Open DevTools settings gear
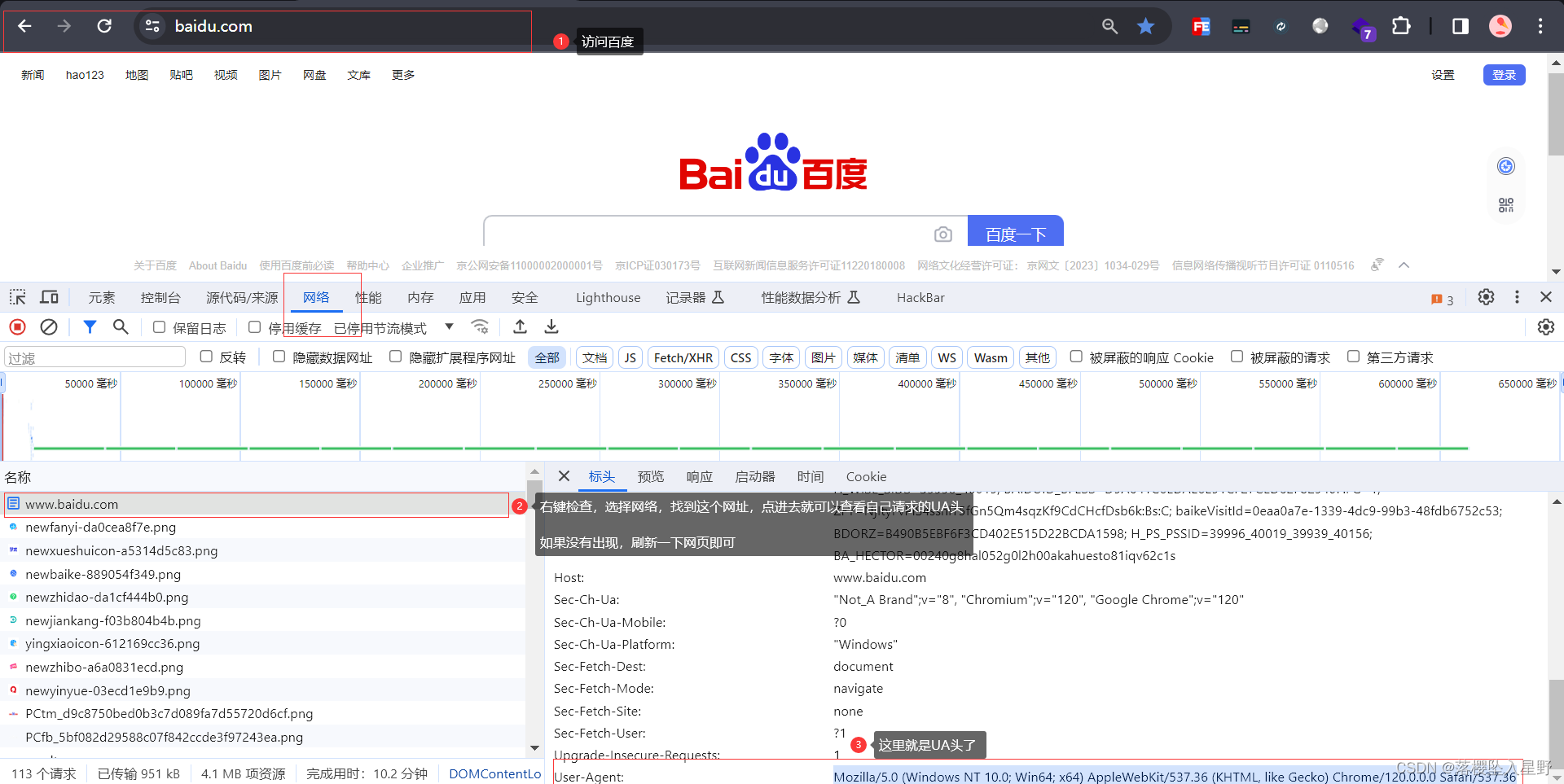1564x784 pixels. (1486, 297)
